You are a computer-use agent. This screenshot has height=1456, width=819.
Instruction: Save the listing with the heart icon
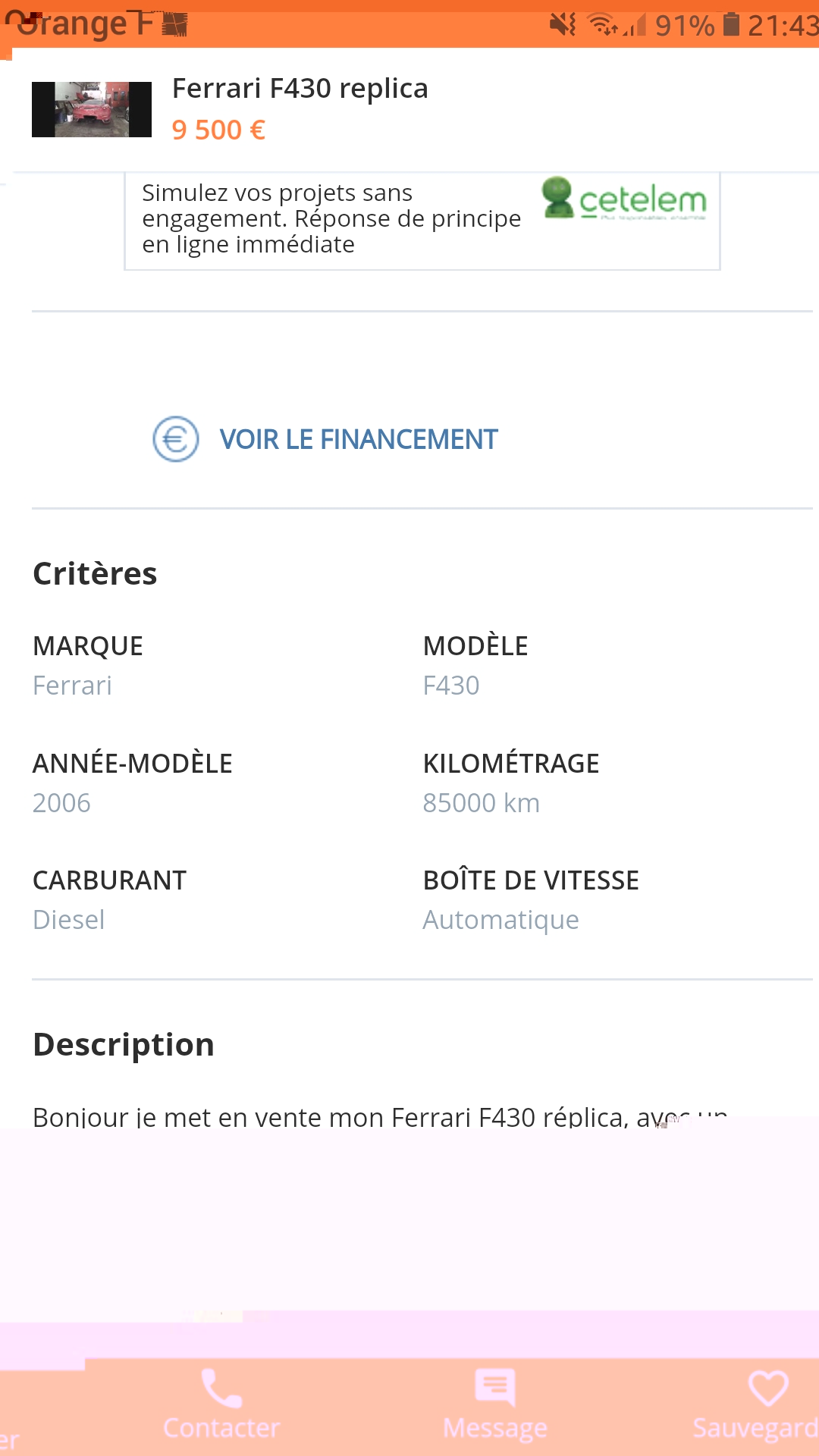[767, 1388]
